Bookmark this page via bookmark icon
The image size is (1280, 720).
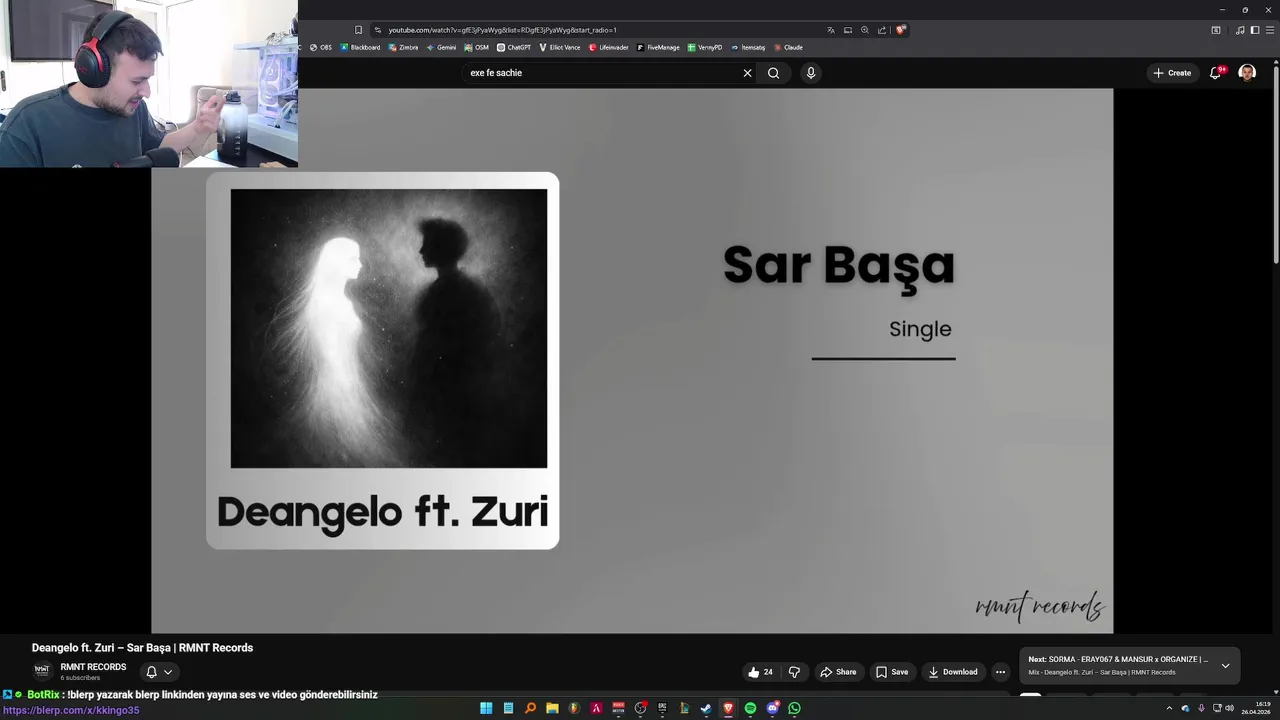(x=358, y=30)
